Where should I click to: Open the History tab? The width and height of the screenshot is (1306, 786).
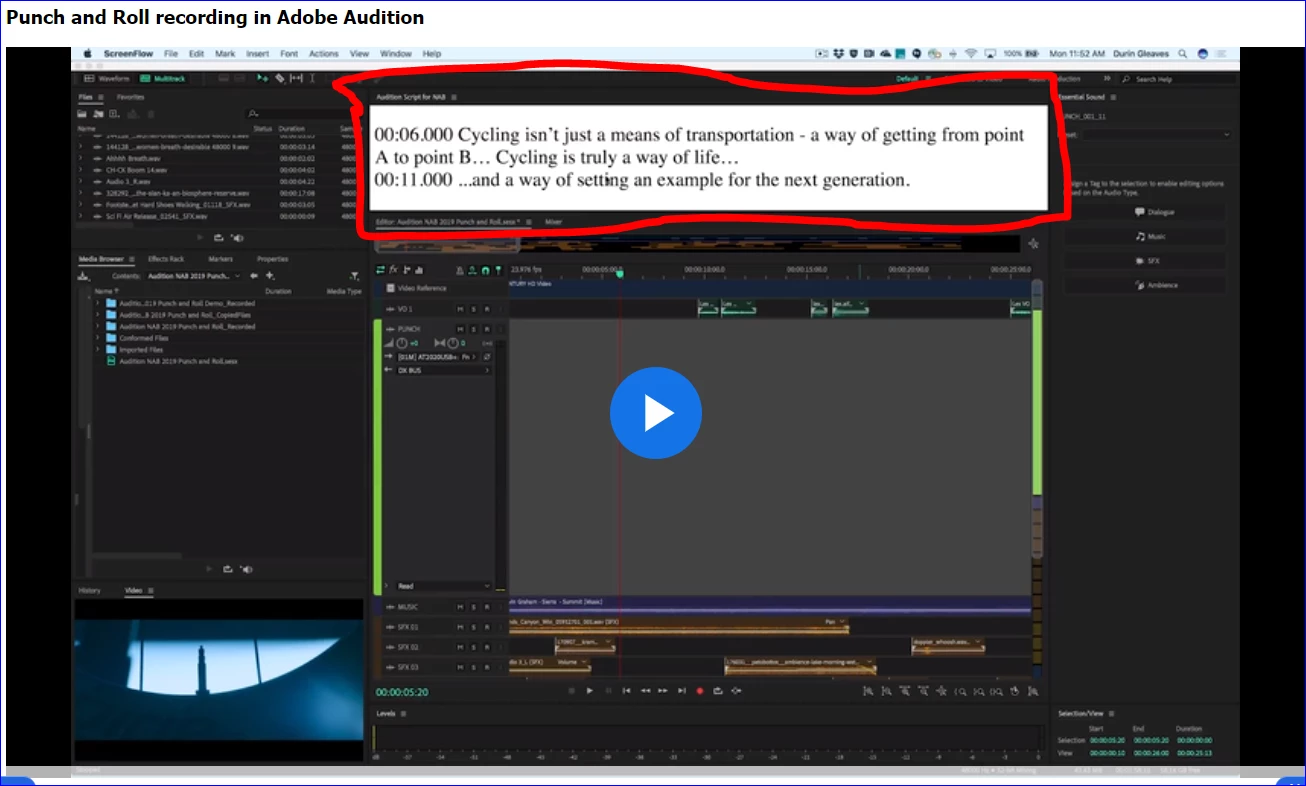click(x=90, y=590)
